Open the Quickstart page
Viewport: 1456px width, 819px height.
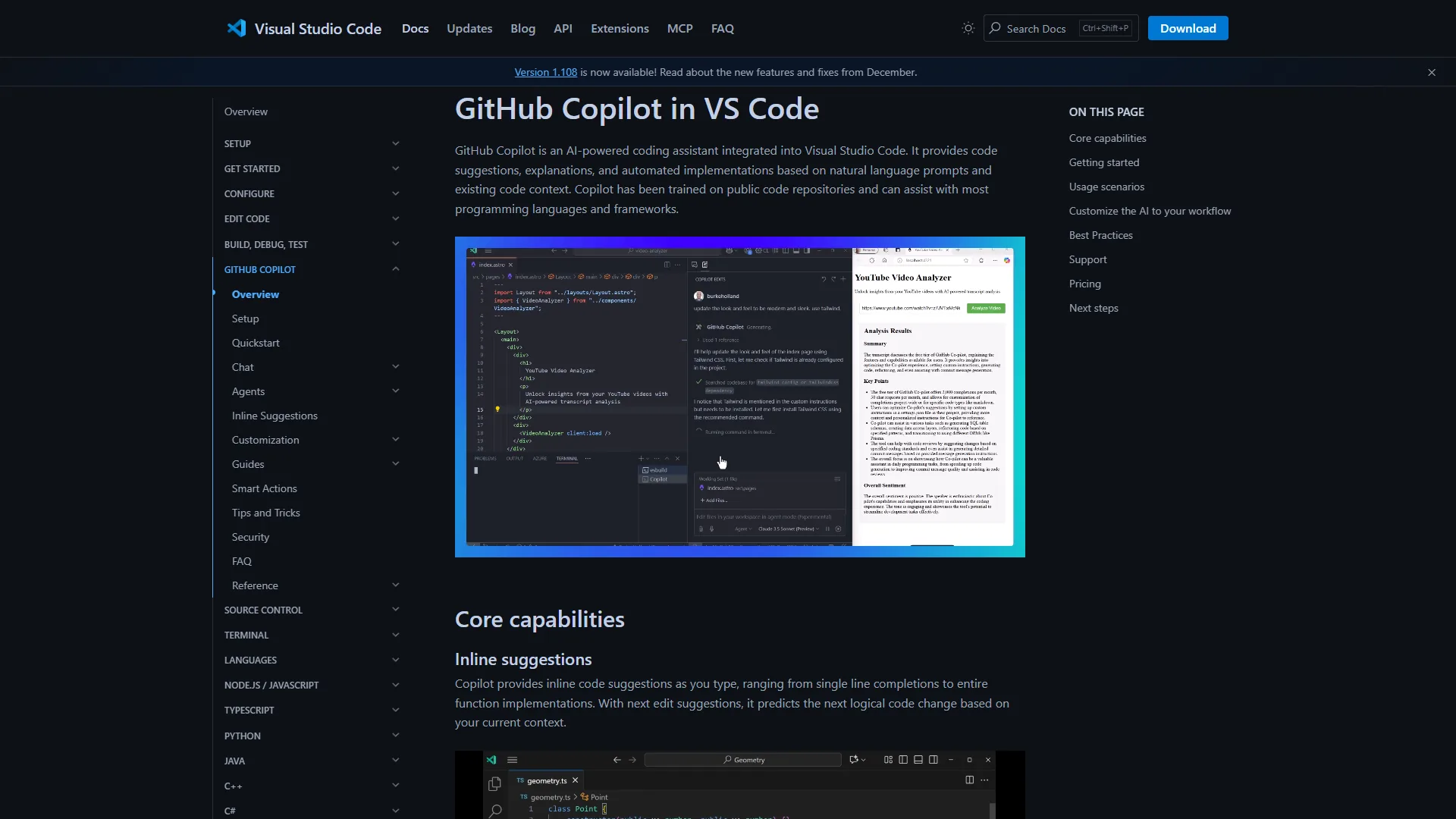click(x=256, y=343)
